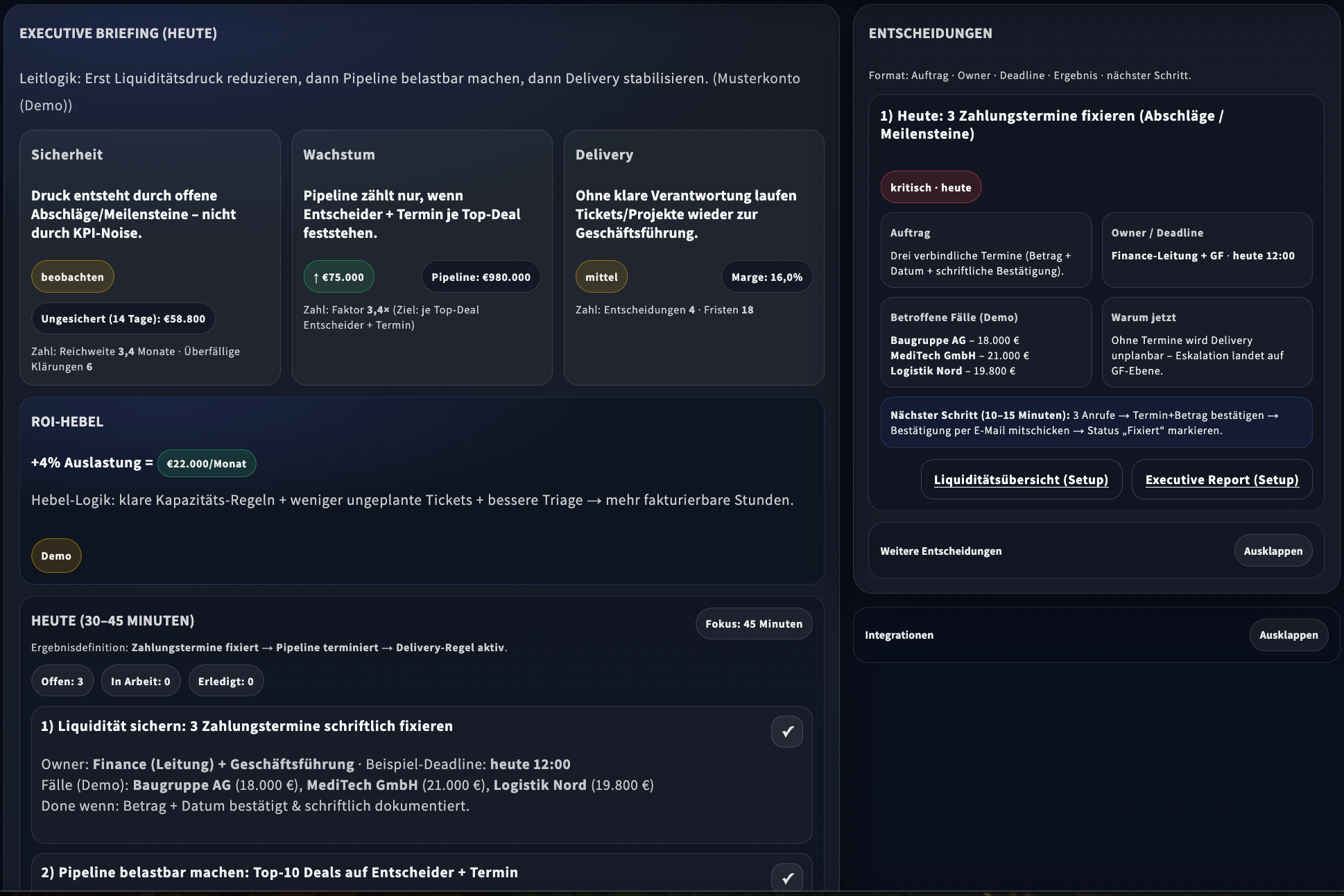Select the "Erledigt: 0" filter

225,680
